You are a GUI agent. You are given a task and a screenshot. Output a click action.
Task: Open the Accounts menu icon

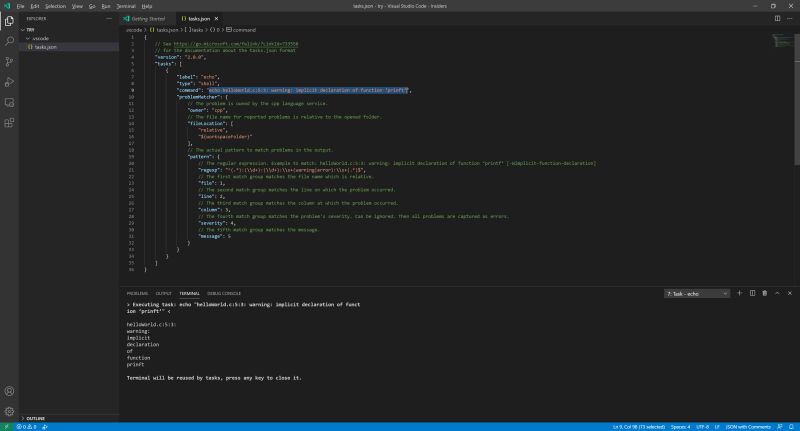[x=9, y=391]
